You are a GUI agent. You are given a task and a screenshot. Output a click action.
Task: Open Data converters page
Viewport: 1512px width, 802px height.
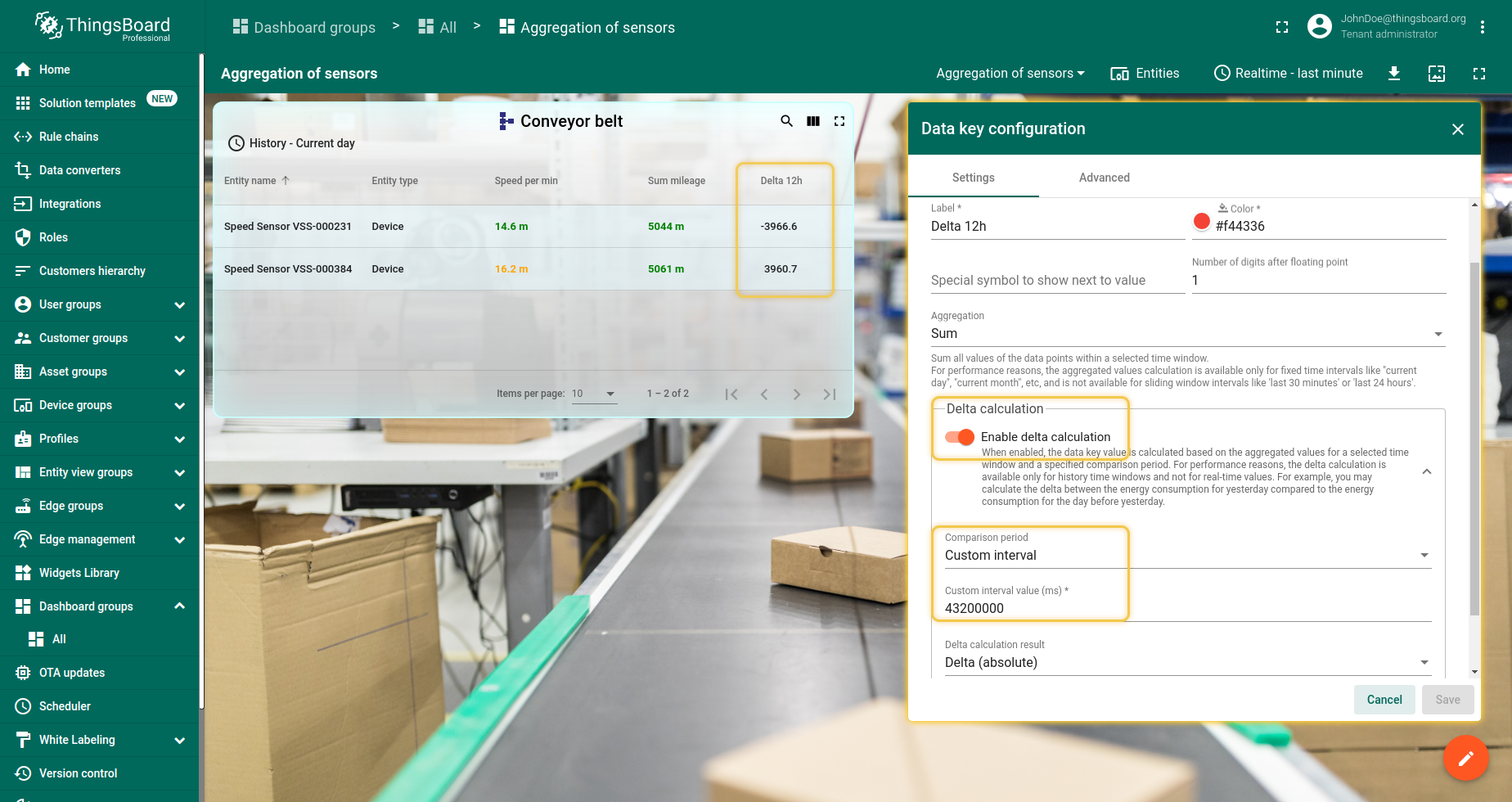click(99, 170)
